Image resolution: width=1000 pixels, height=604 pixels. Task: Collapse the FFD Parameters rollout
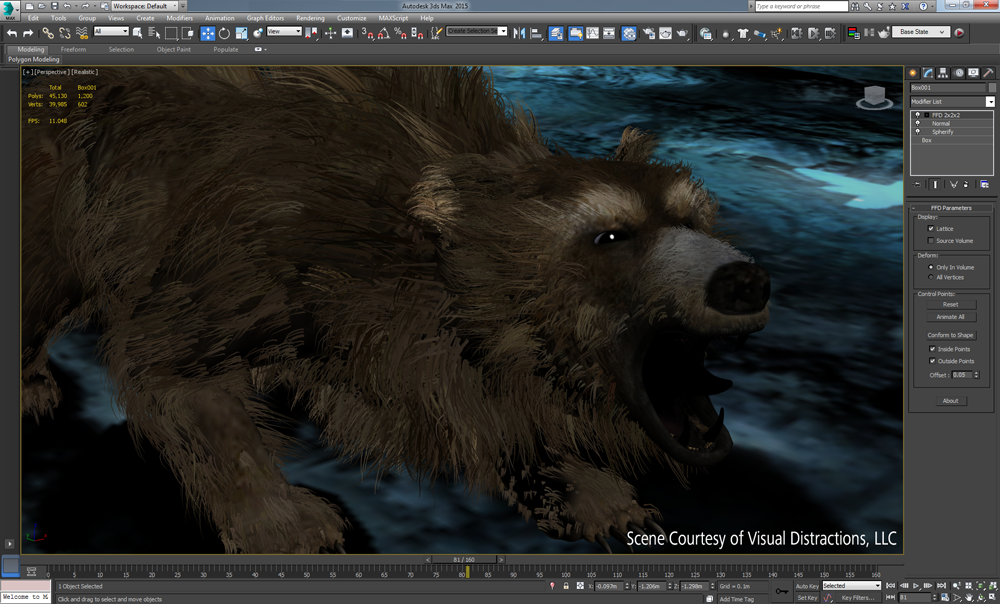pos(950,208)
